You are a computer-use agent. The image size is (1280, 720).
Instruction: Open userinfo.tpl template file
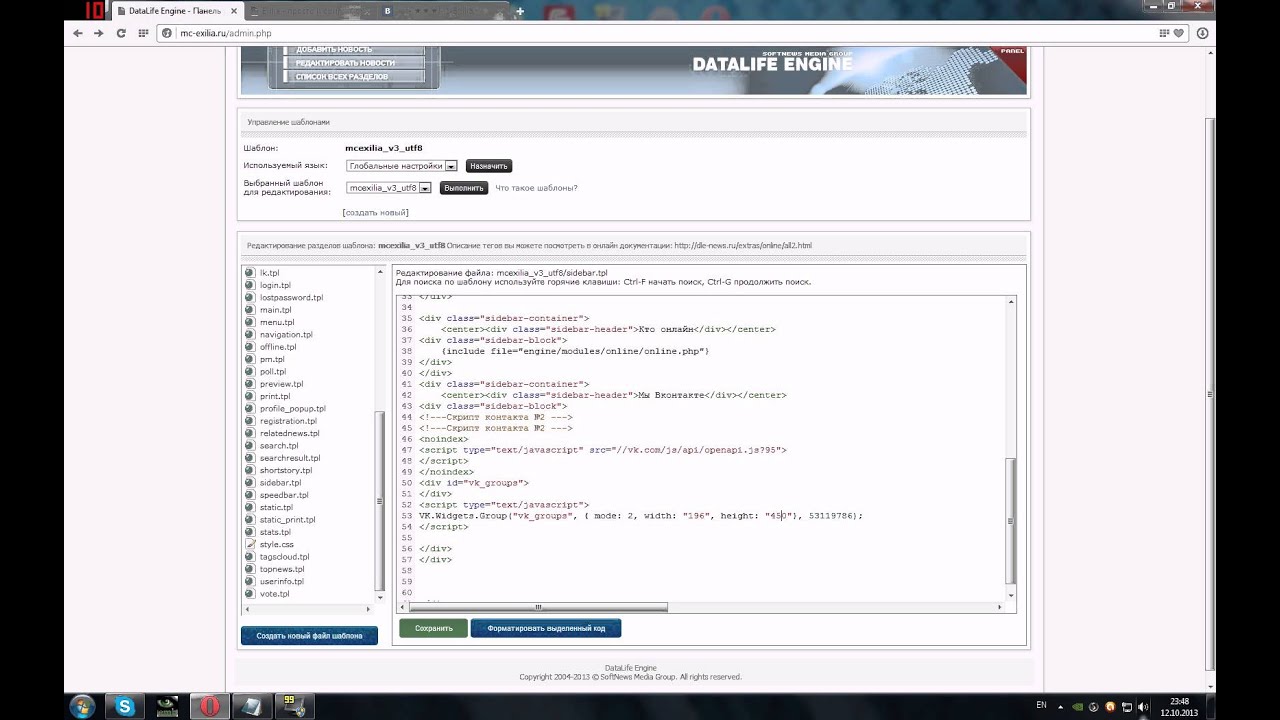point(282,581)
